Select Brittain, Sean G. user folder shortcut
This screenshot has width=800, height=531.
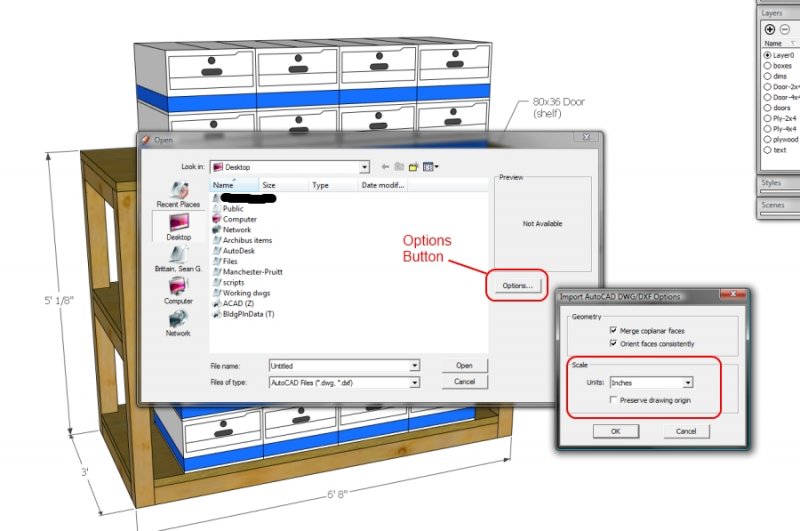click(x=178, y=259)
